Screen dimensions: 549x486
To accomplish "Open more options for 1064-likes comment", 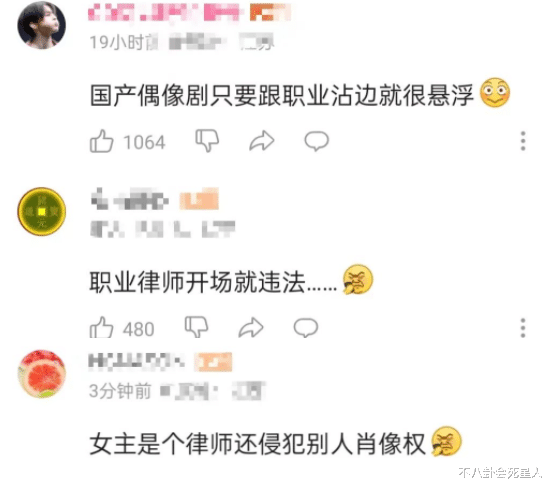I will (x=523, y=141).
